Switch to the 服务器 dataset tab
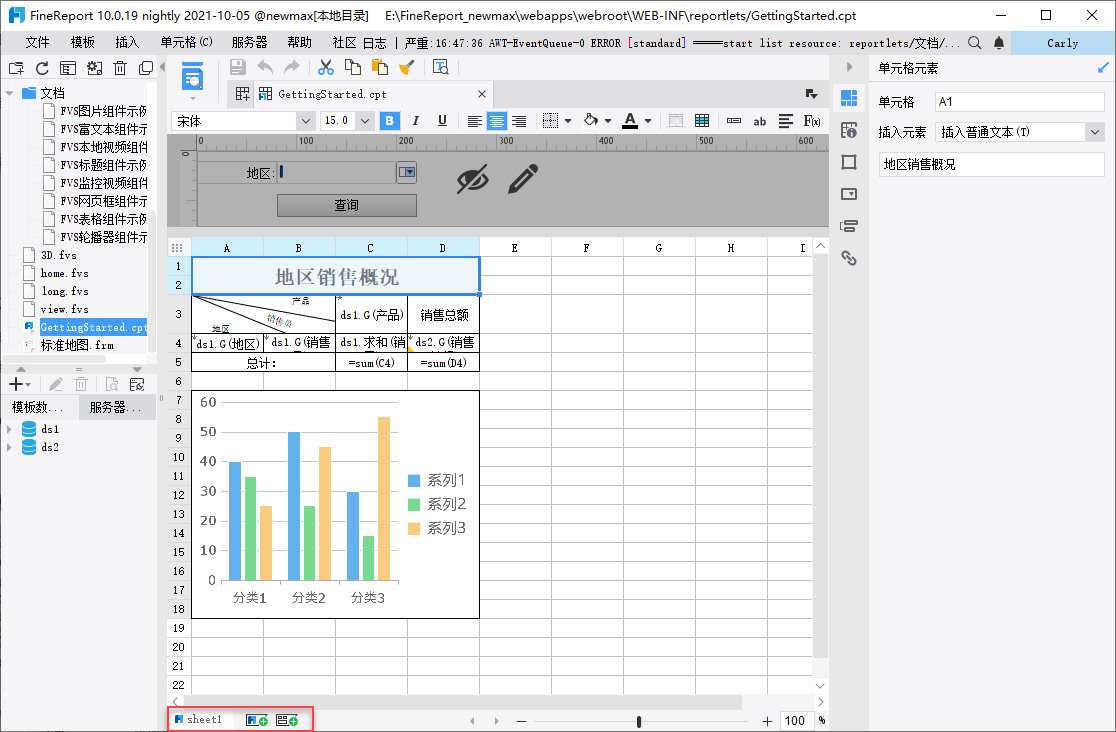Screen dimensions: 1116x732 tap(117, 407)
